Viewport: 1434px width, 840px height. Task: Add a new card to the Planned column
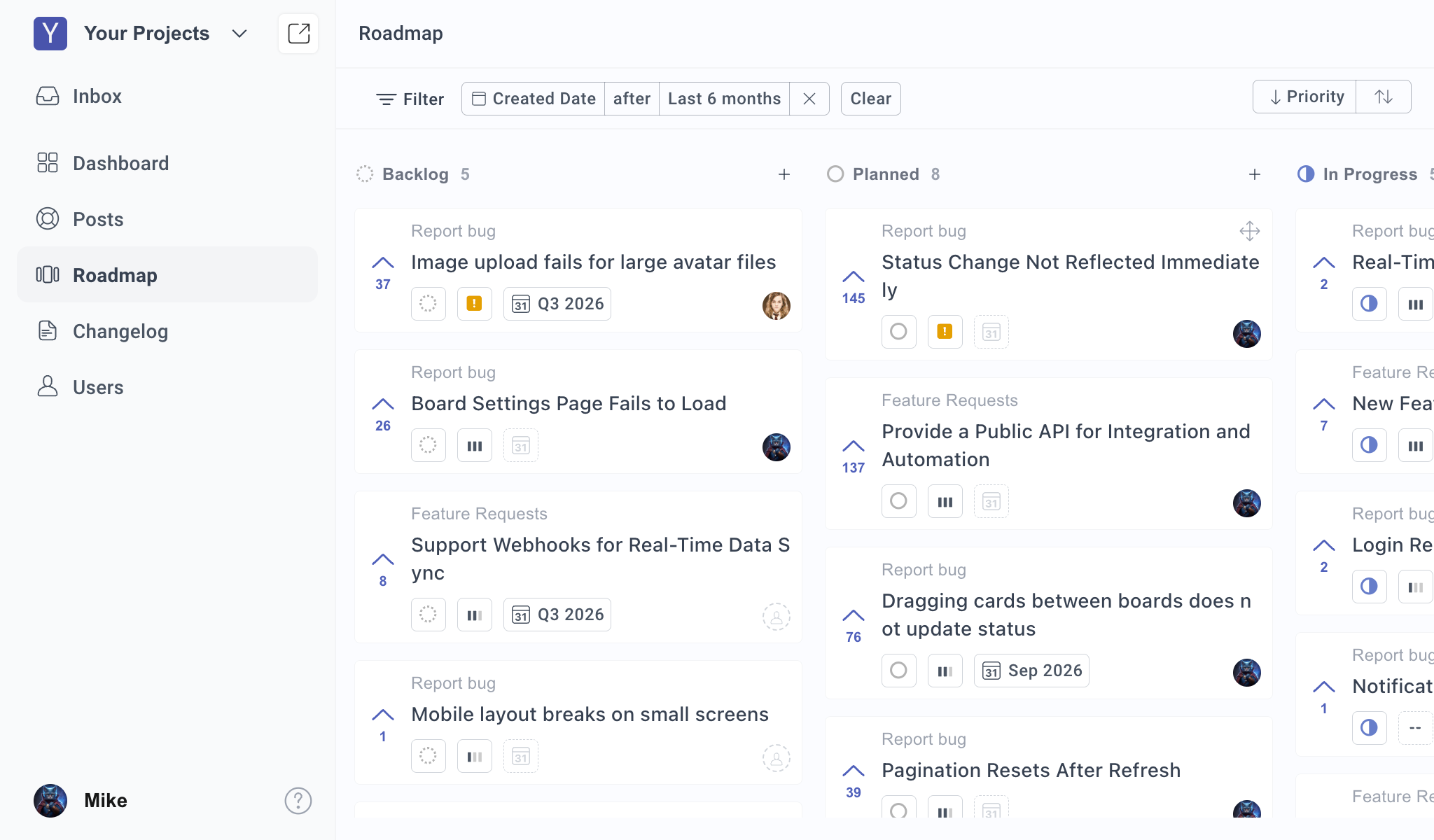(1254, 174)
